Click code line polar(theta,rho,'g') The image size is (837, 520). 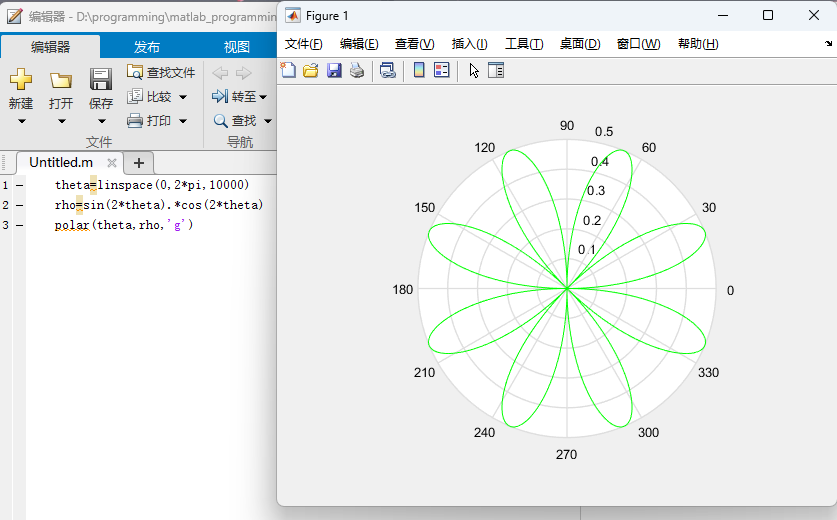[124, 225]
